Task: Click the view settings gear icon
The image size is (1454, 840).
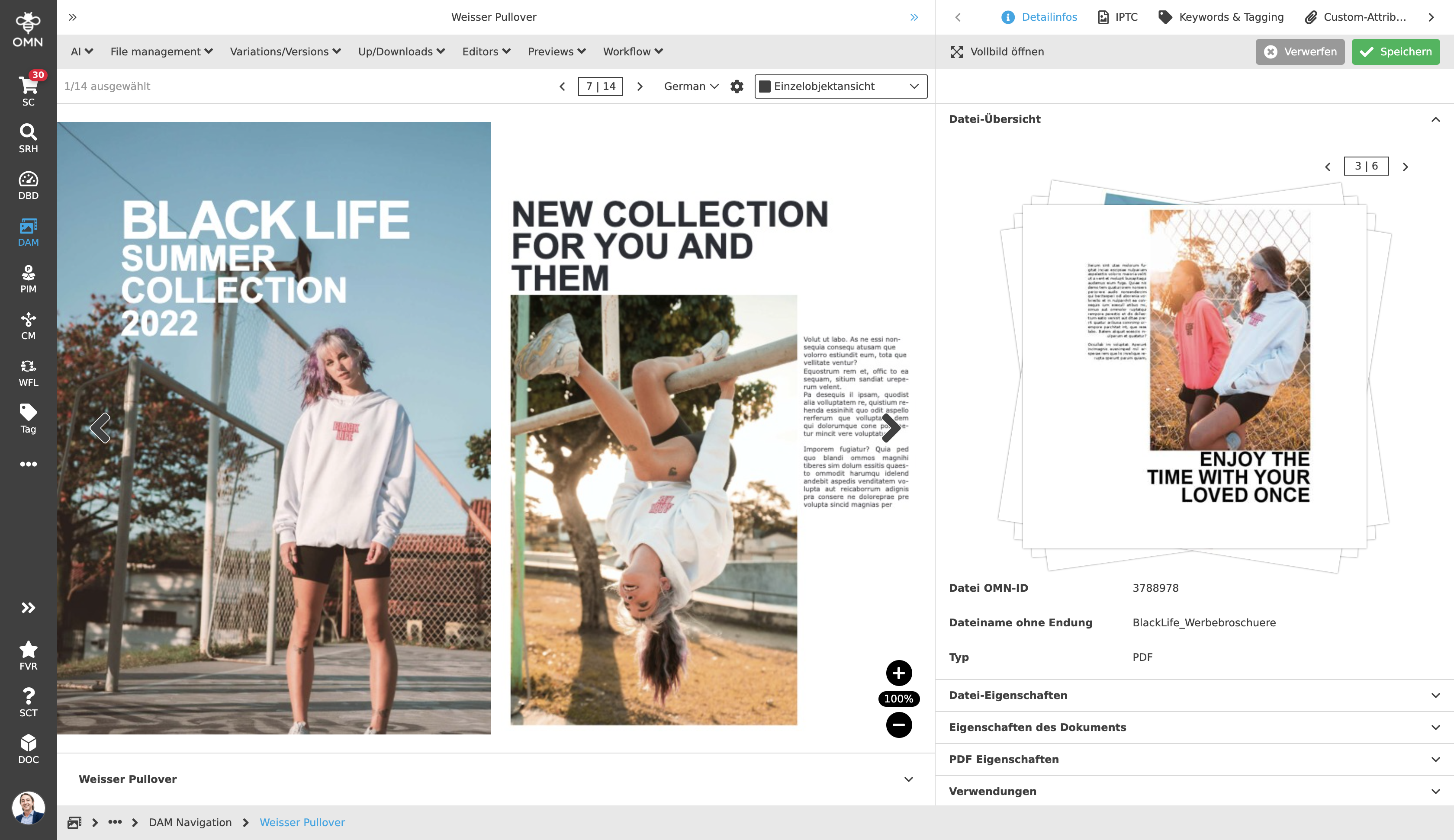Action: 737,87
